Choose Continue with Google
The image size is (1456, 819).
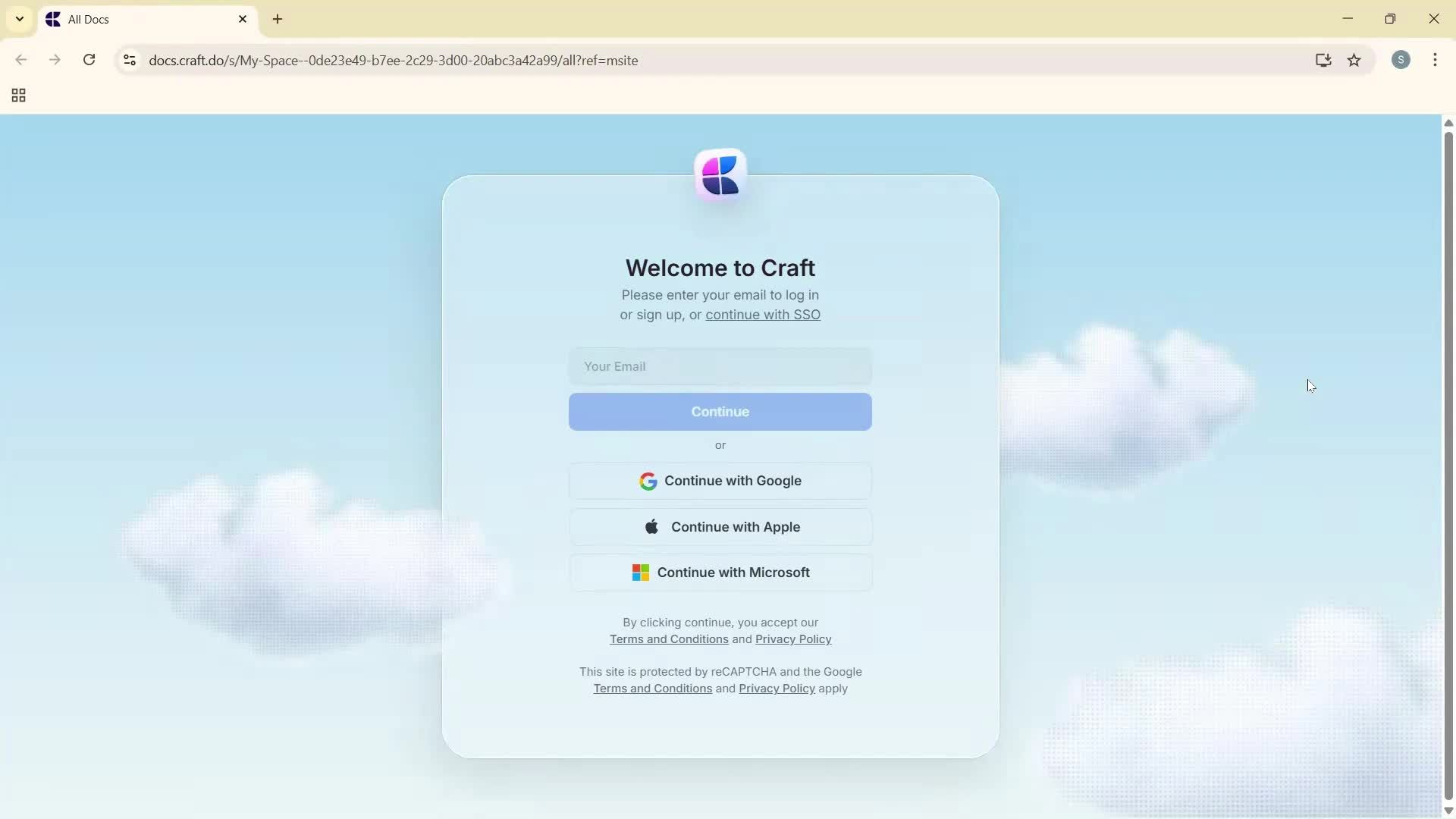(x=720, y=481)
